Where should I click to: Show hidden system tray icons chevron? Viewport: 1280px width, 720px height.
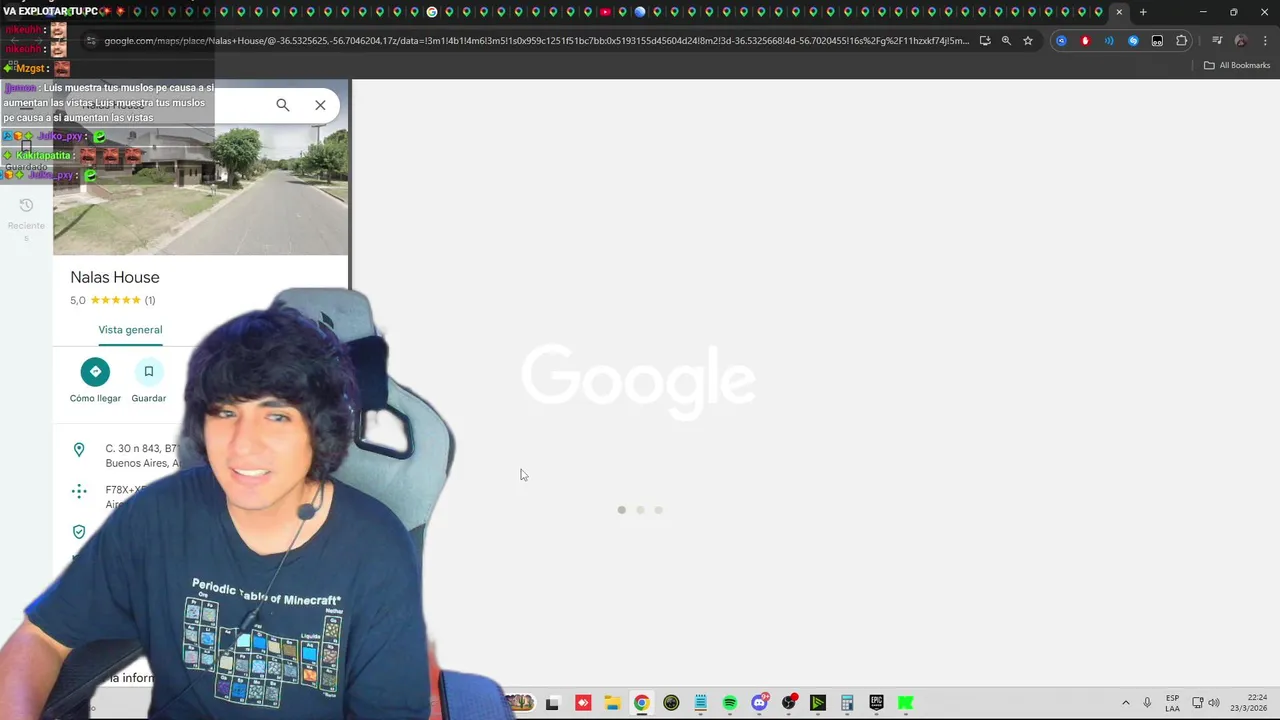coord(1125,703)
